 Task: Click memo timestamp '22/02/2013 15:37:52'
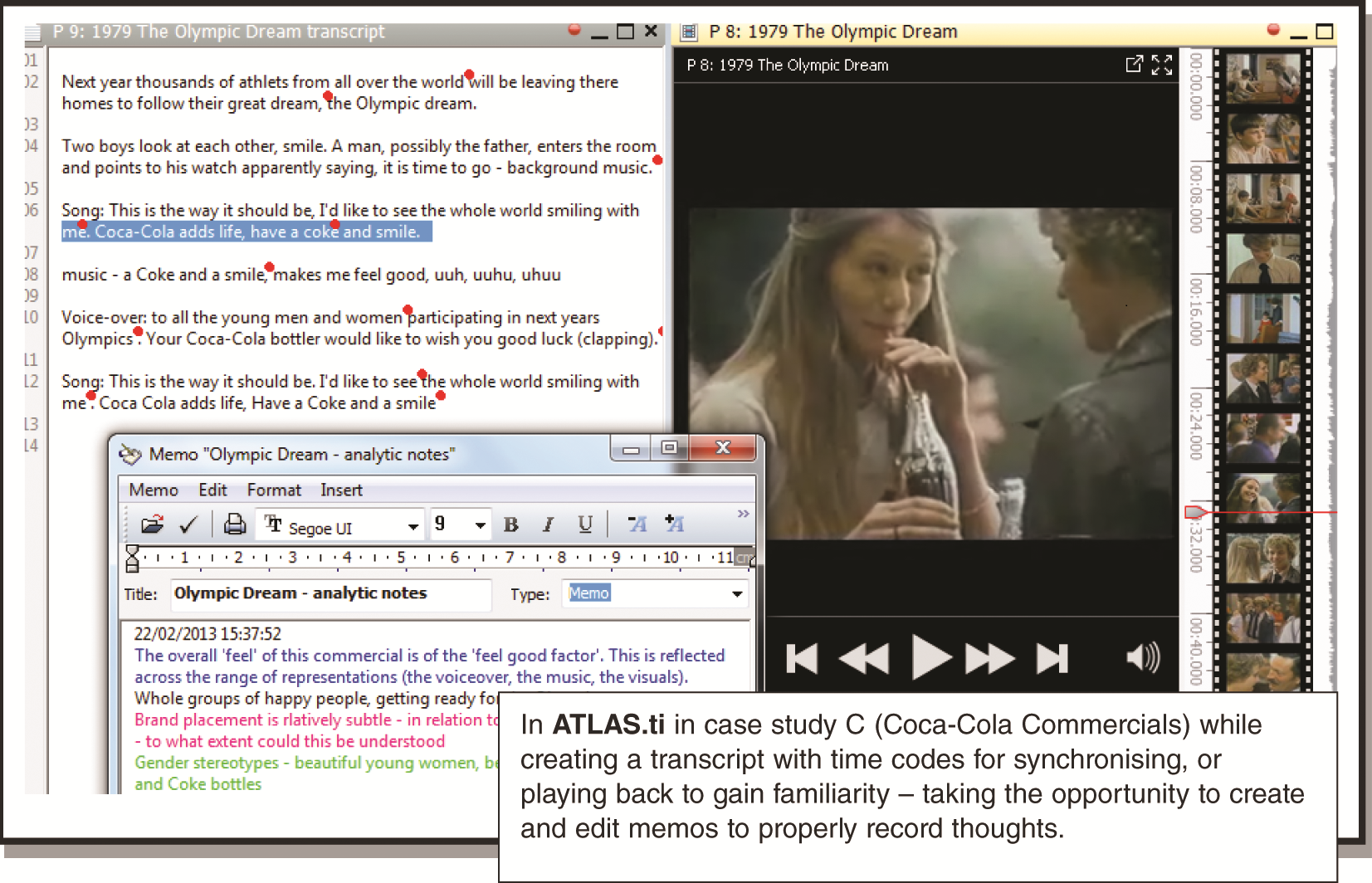pyautogui.click(x=208, y=634)
